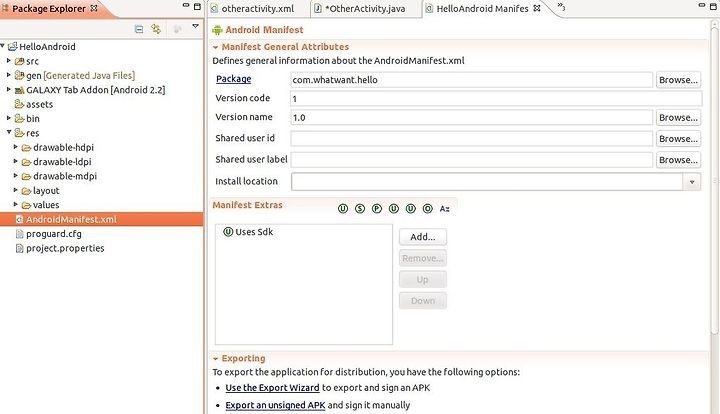The height and width of the screenshot is (414, 720).
Task: Expand the bin folder arrow
Action: pyautogui.click(x=9, y=118)
